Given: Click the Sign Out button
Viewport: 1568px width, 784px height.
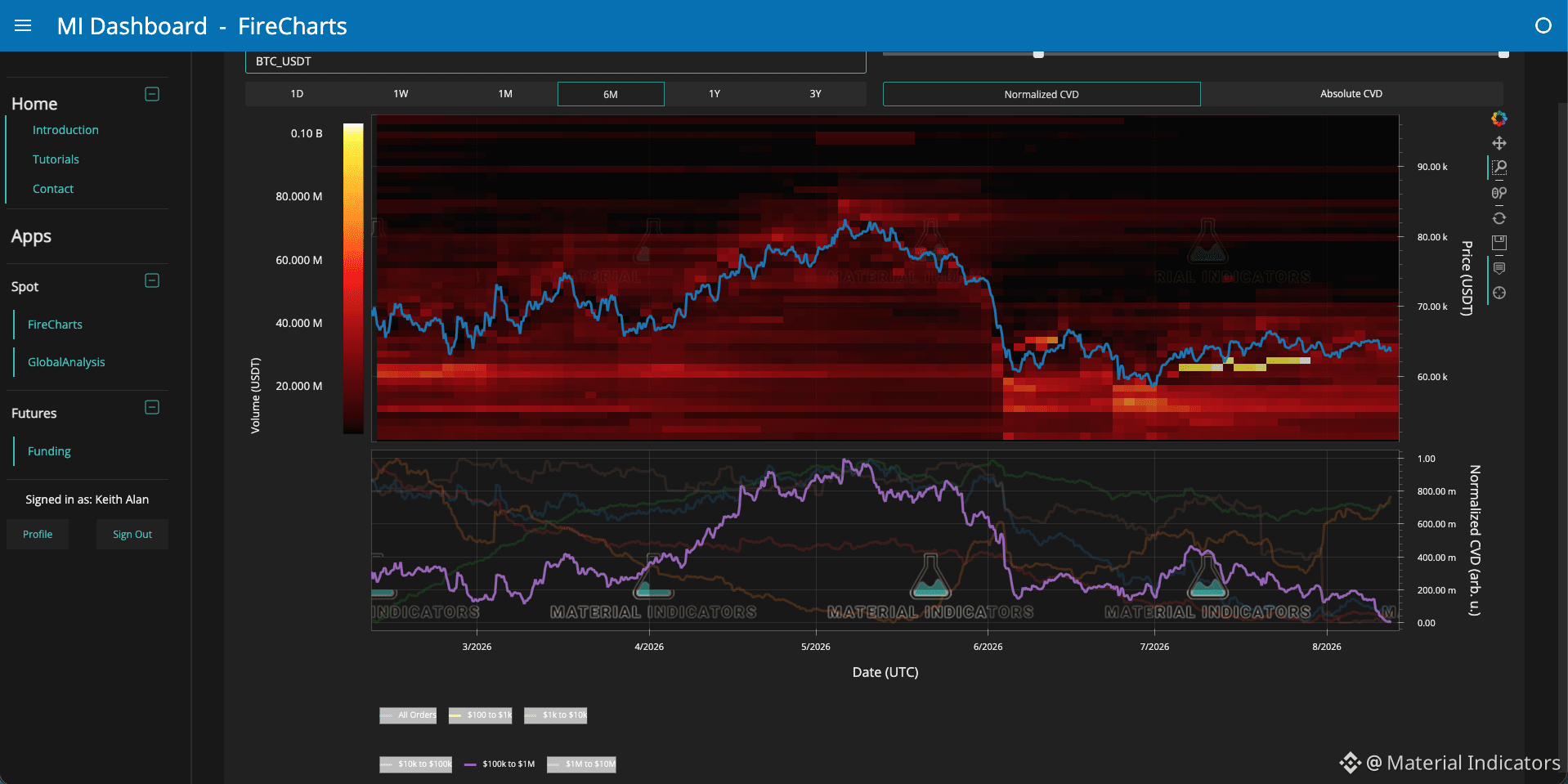Looking at the screenshot, I should (132, 535).
